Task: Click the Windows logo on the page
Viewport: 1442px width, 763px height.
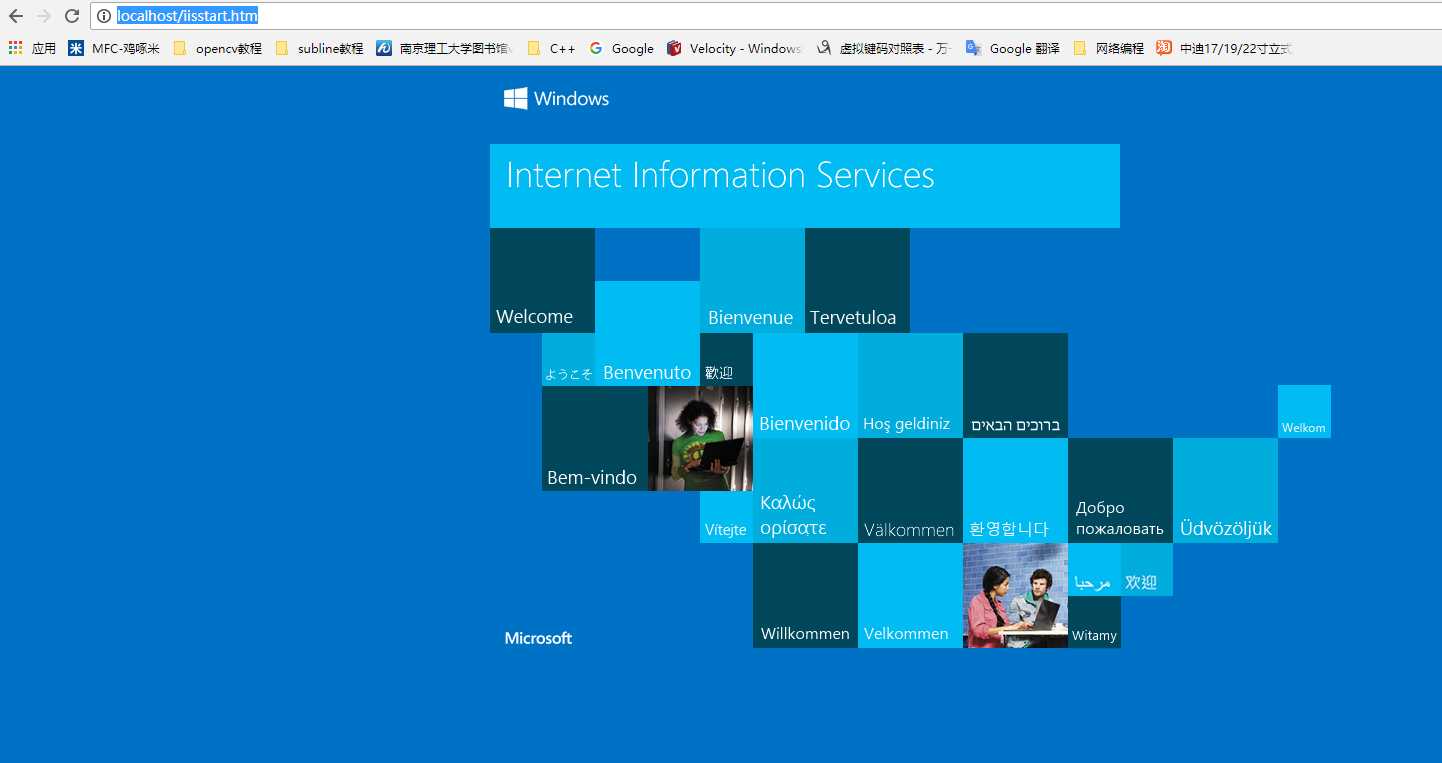Action: (556, 98)
